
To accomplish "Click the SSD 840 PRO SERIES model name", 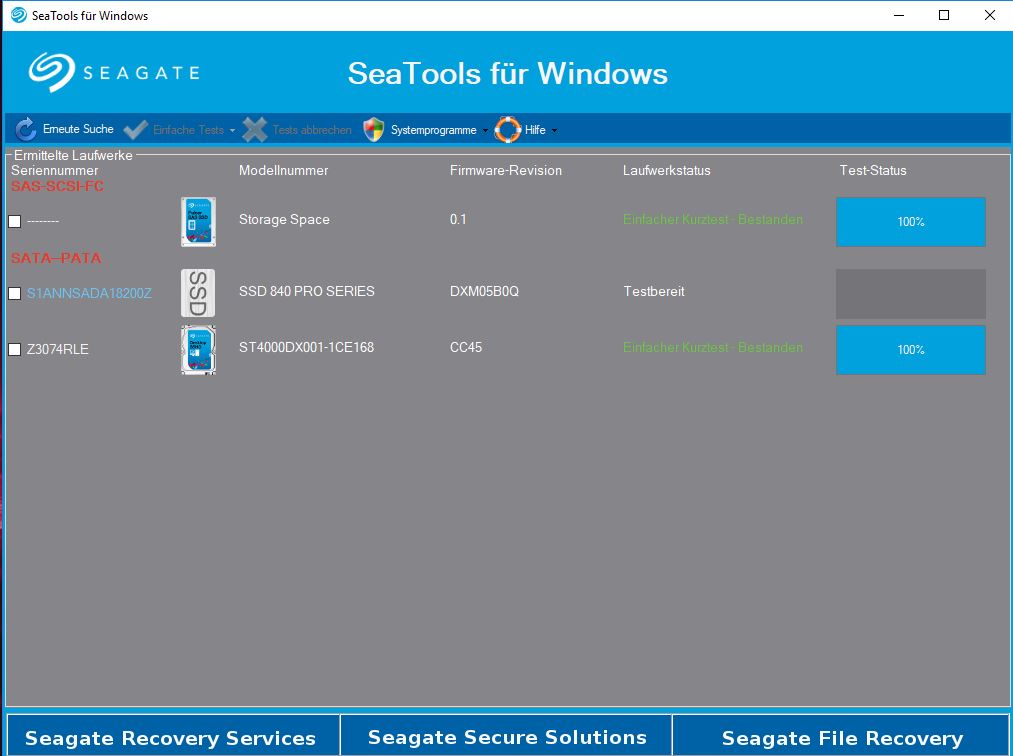I will coord(307,291).
